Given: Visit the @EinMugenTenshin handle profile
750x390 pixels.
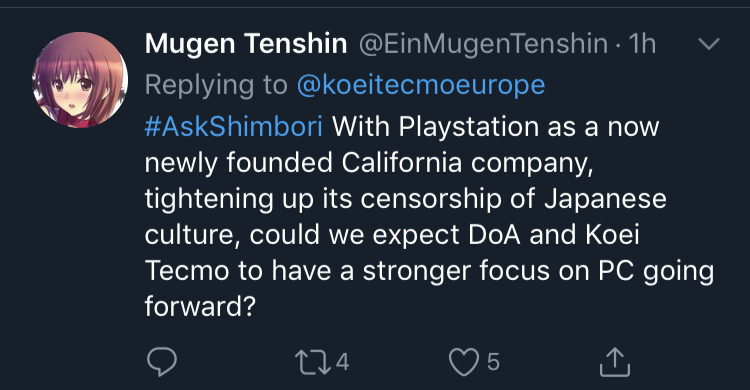Looking at the screenshot, I should (x=483, y=45).
